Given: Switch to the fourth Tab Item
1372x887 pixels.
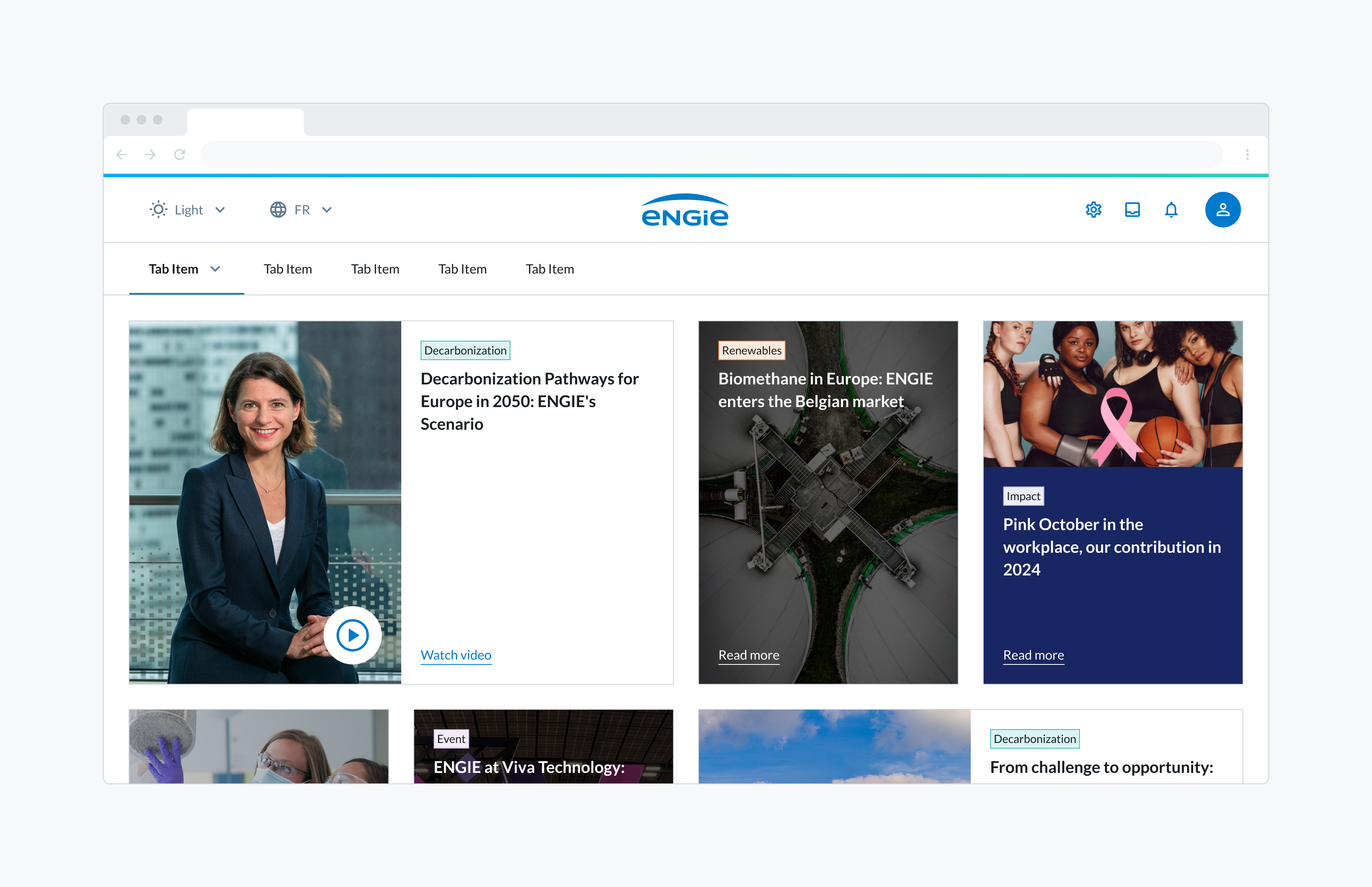Looking at the screenshot, I should click(x=462, y=269).
